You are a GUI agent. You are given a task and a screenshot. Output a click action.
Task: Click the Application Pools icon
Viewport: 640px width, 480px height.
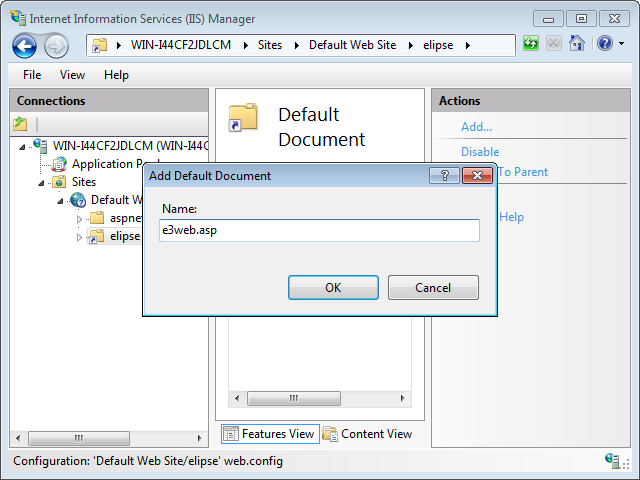pyautogui.click(x=59, y=164)
